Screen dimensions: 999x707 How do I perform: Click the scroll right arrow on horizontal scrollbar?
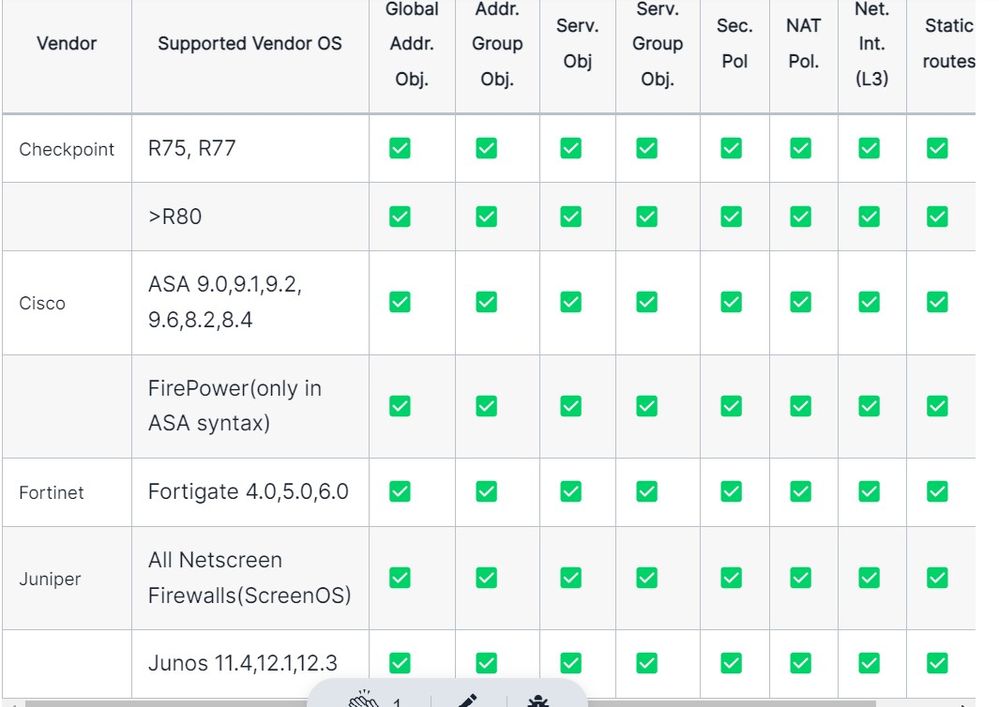(x=963, y=703)
